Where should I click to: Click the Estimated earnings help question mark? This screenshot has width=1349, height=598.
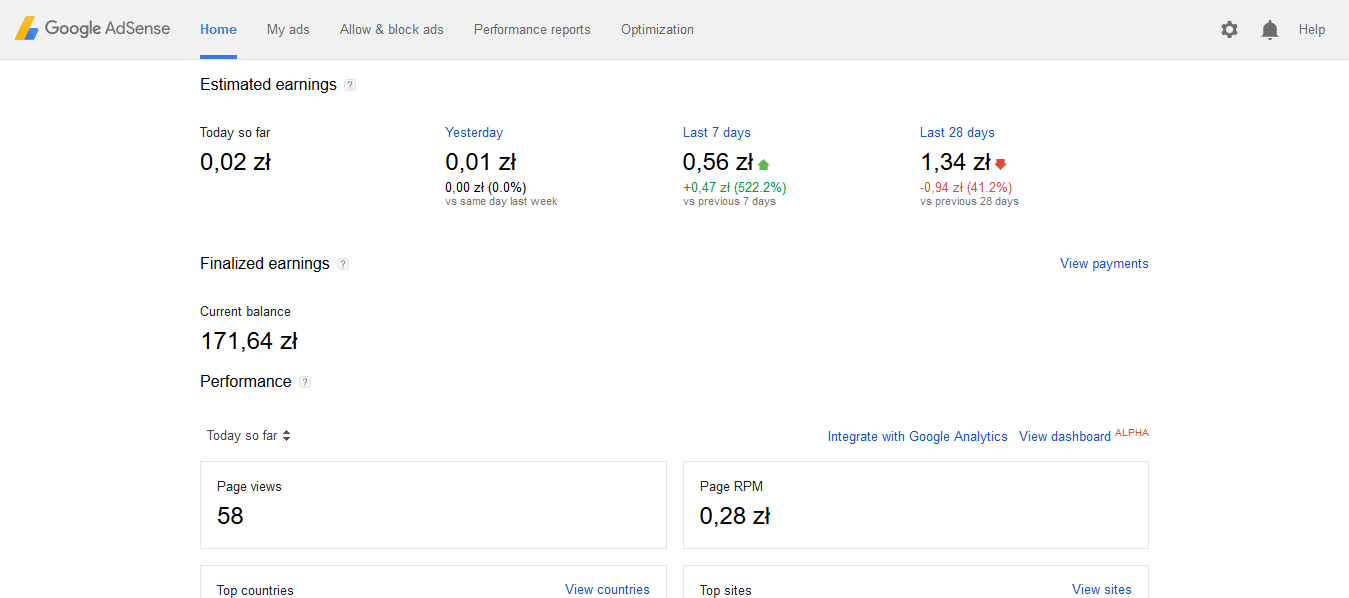click(x=350, y=85)
